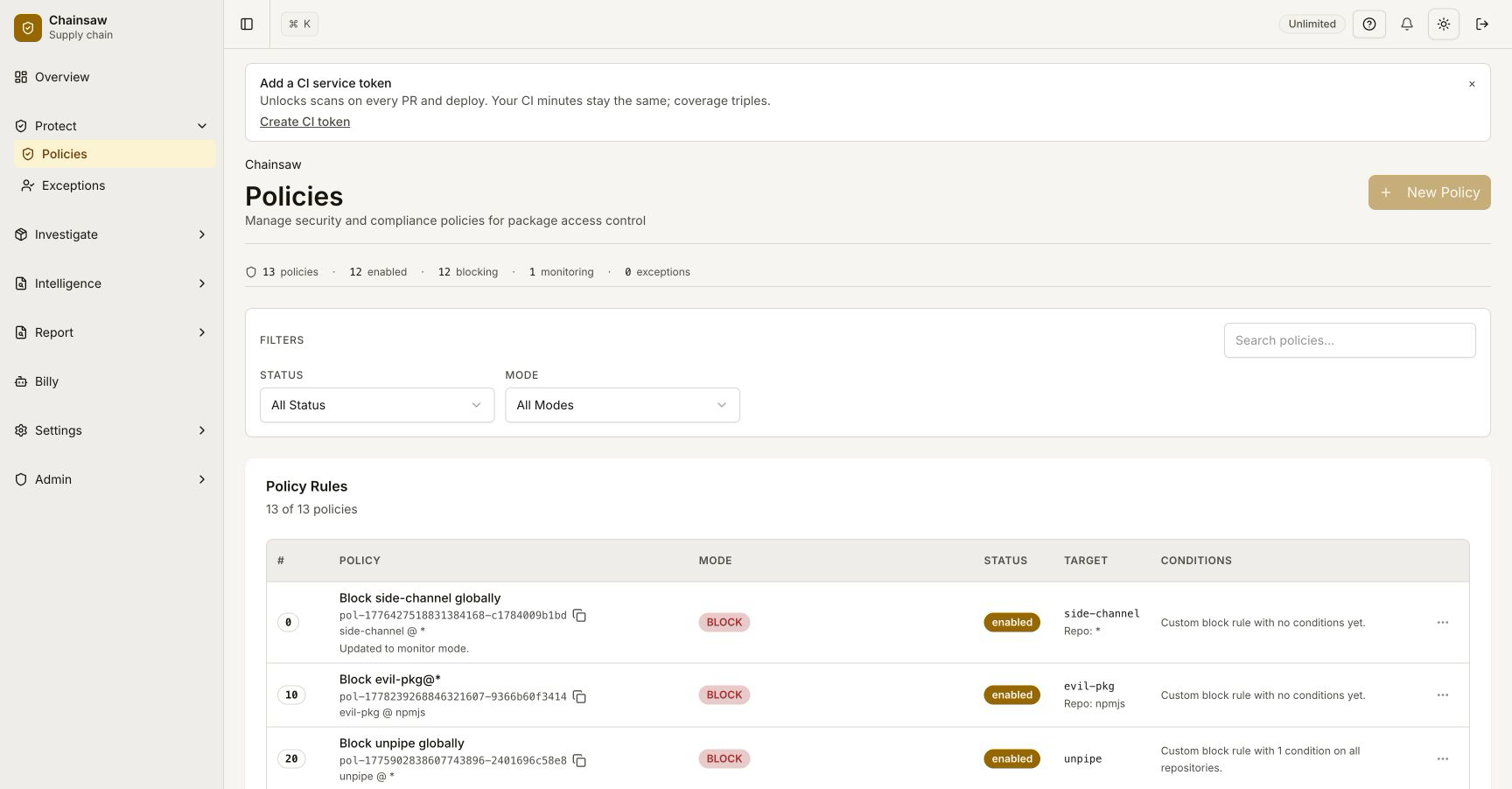Click the Billy robot icon
Image resolution: width=1512 pixels, height=789 pixels.
[21, 381]
